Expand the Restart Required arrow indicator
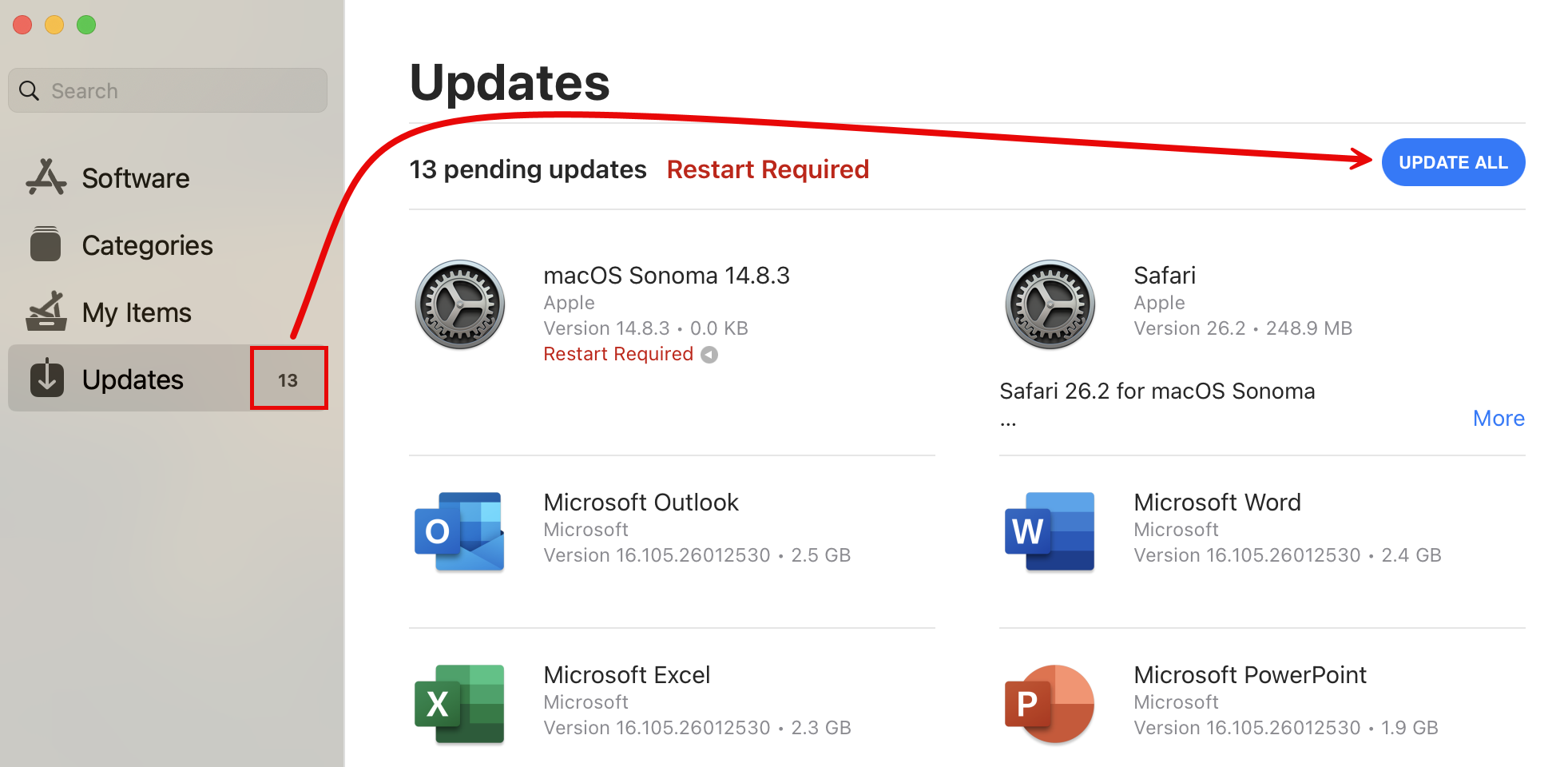The height and width of the screenshot is (767, 1568). (x=709, y=355)
